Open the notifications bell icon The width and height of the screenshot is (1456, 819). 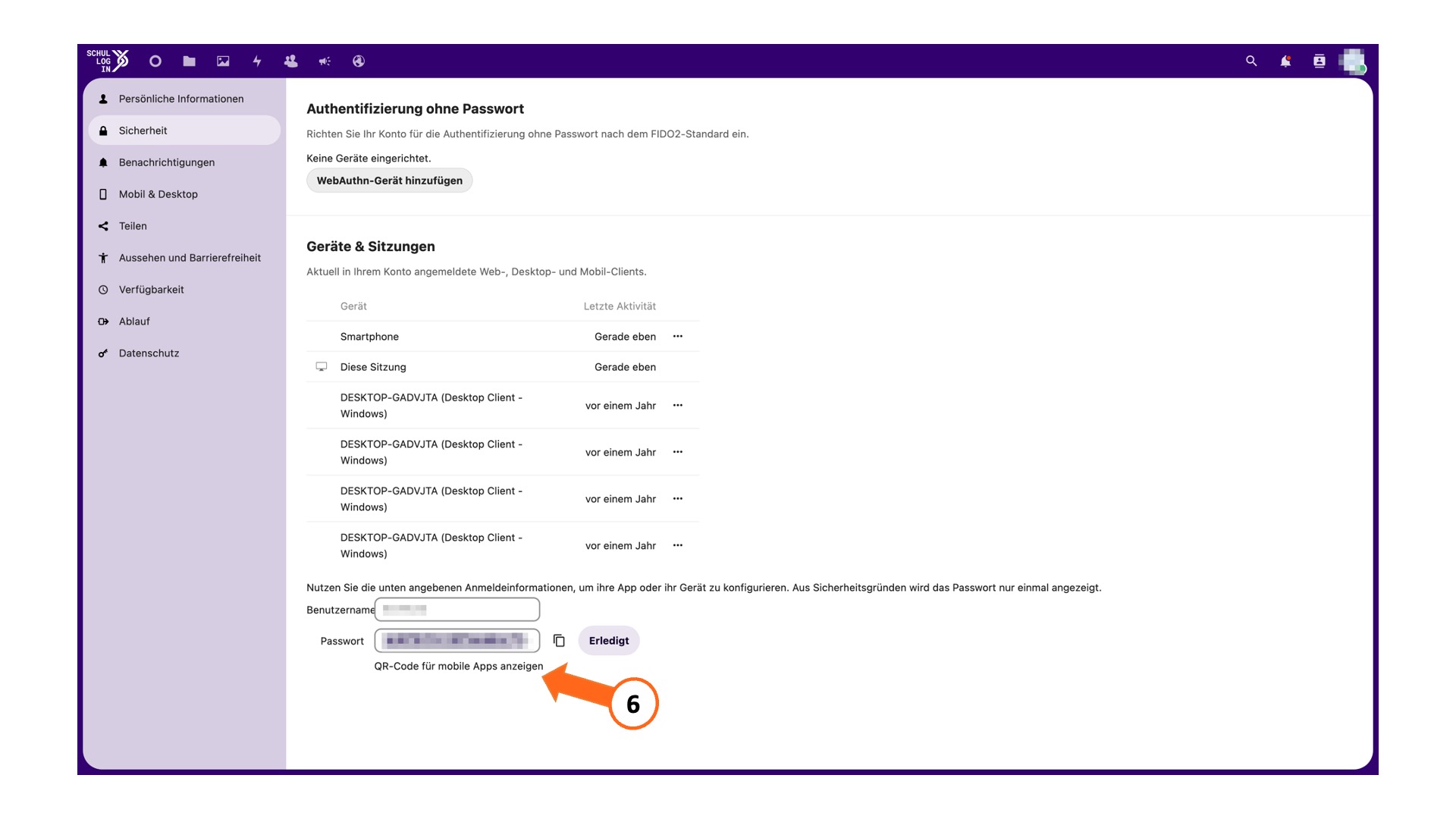[x=1285, y=61]
